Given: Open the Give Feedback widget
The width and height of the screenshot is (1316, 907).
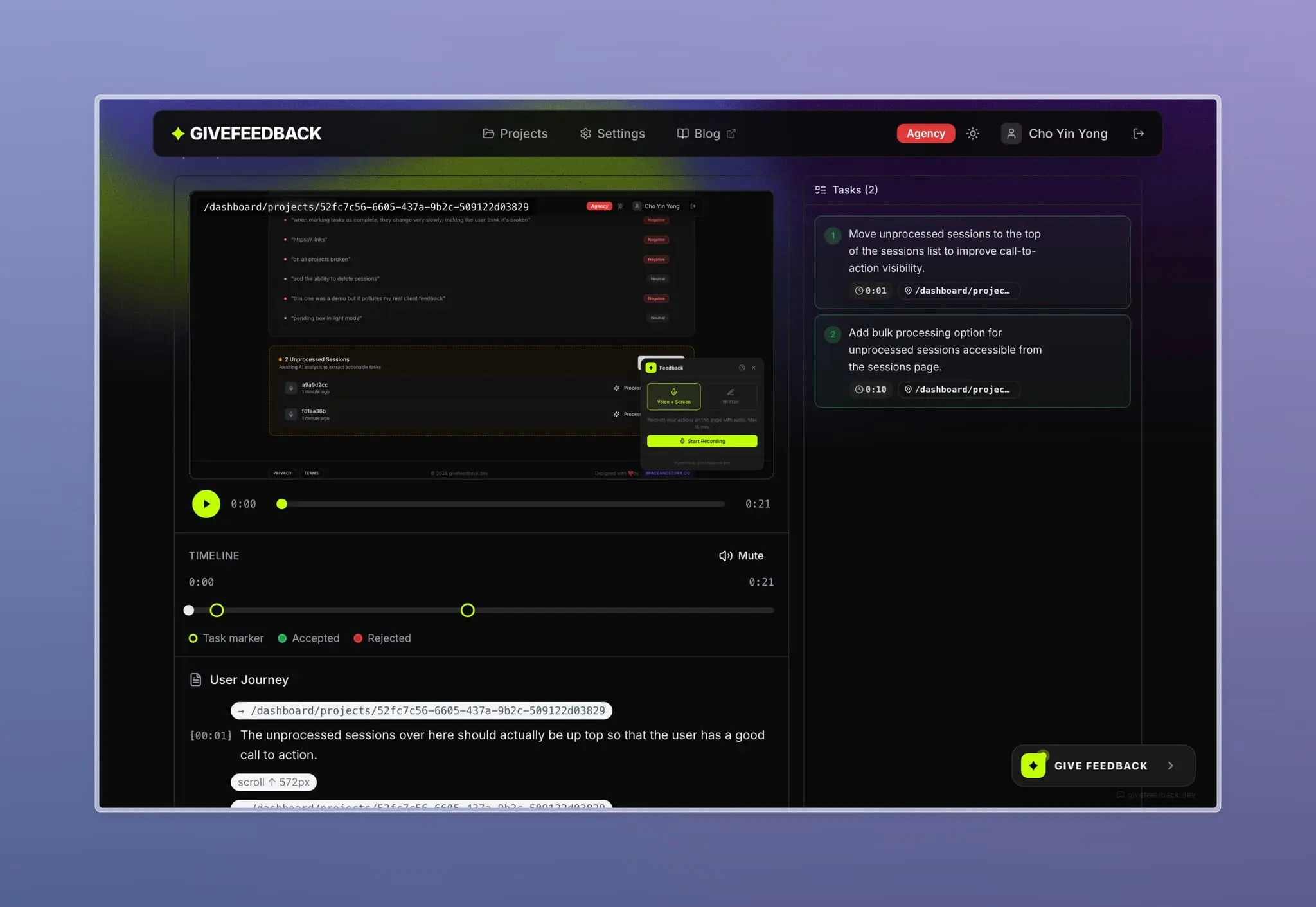Looking at the screenshot, I should (1103, 766).
